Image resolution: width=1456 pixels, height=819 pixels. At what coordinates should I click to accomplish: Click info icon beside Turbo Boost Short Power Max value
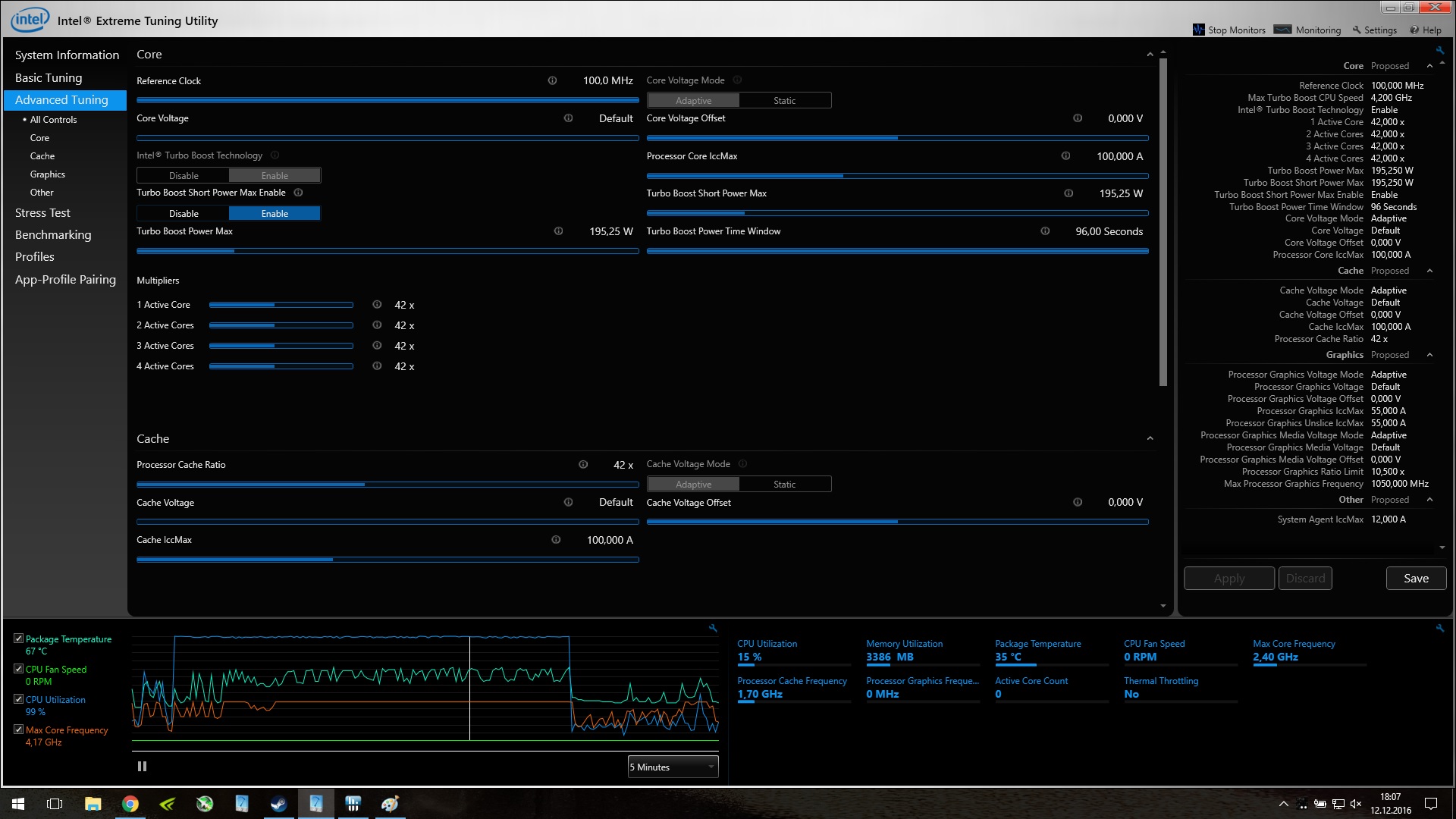click(x=1068, y=193)
